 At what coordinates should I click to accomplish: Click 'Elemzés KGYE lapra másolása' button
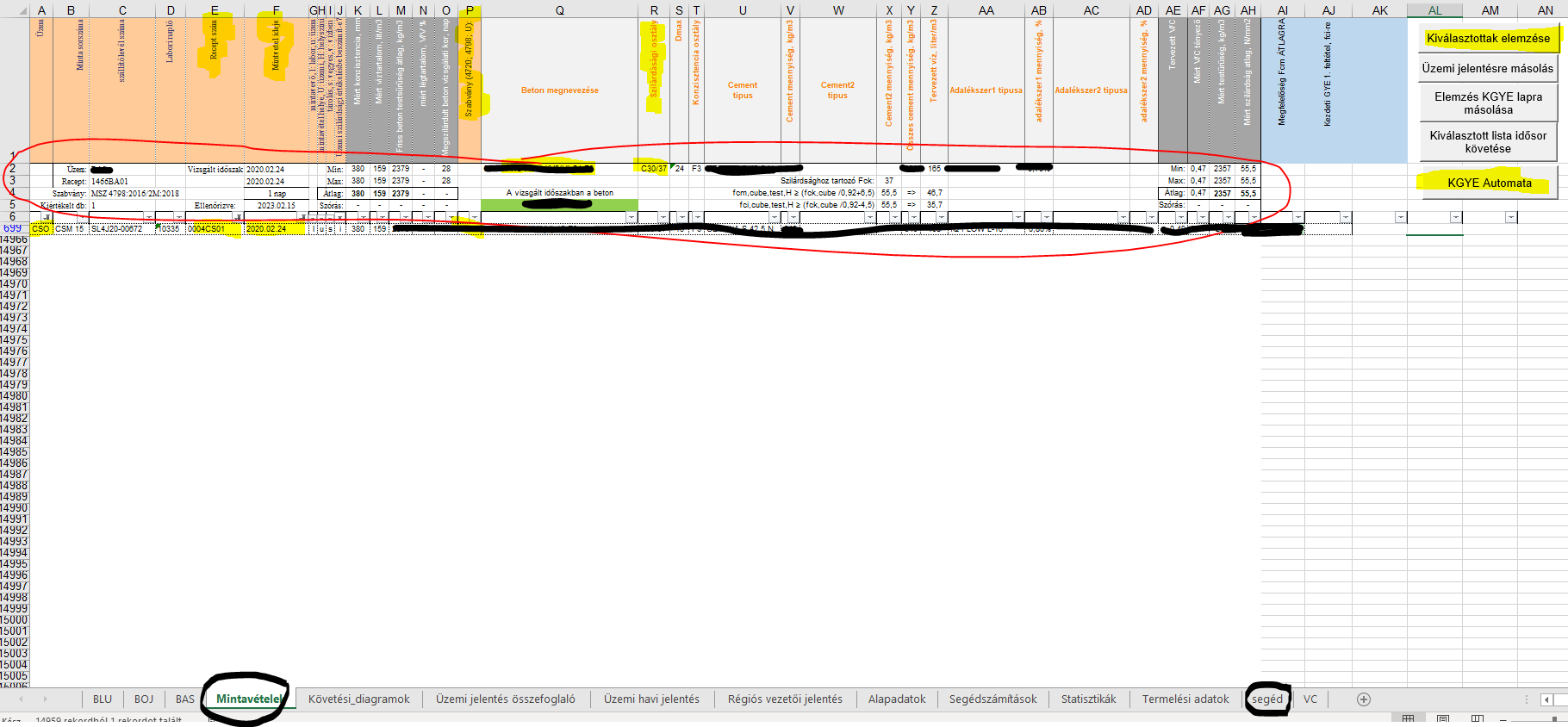click(x=1488, y=103)
